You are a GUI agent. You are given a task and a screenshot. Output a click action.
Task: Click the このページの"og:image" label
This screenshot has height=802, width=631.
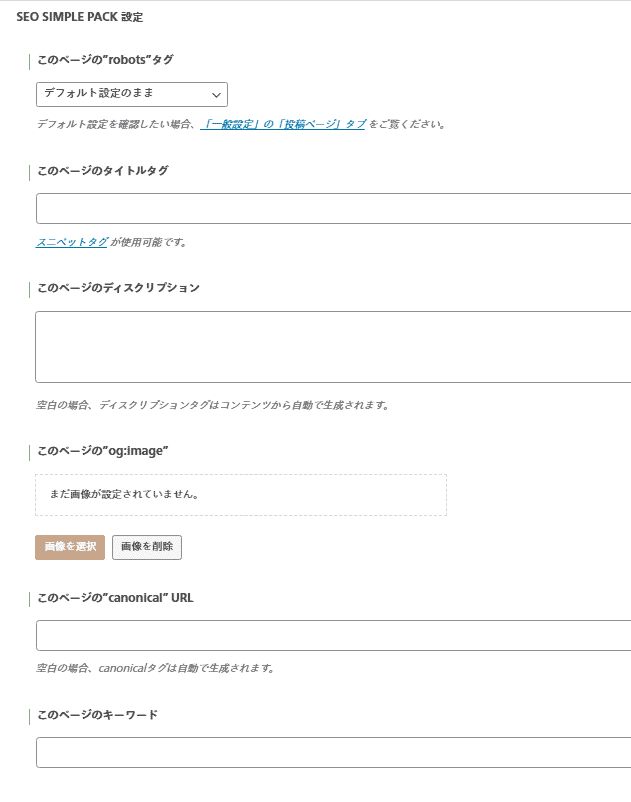(x=102, y=451)
